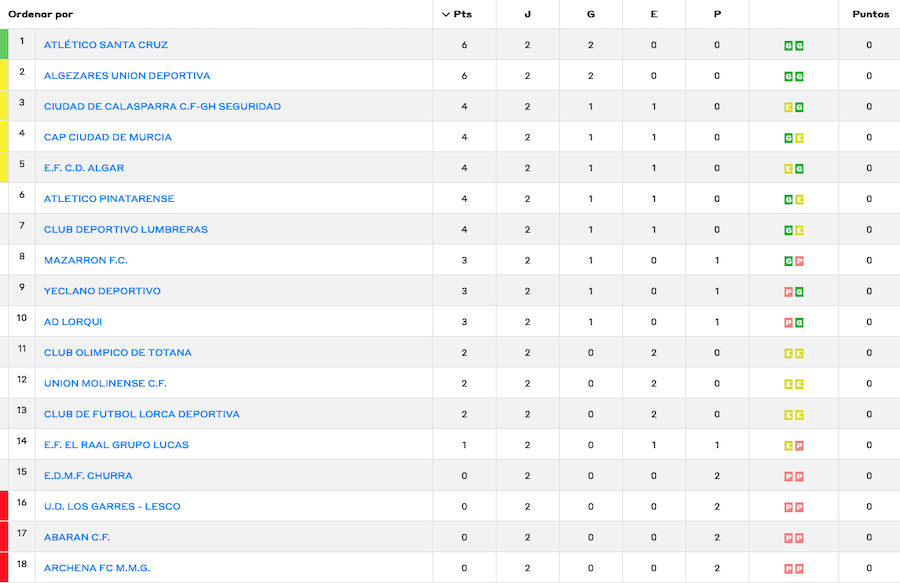Click Mazarron F.C. red P form badge
Screen dimensions: 900x583
coord(799,261)
